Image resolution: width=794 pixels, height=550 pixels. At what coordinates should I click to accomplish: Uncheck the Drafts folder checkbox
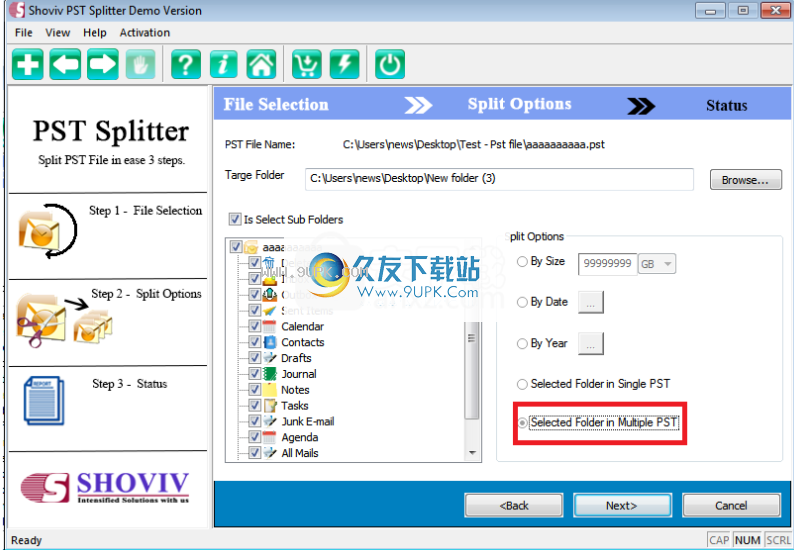[x=255, y=358]
